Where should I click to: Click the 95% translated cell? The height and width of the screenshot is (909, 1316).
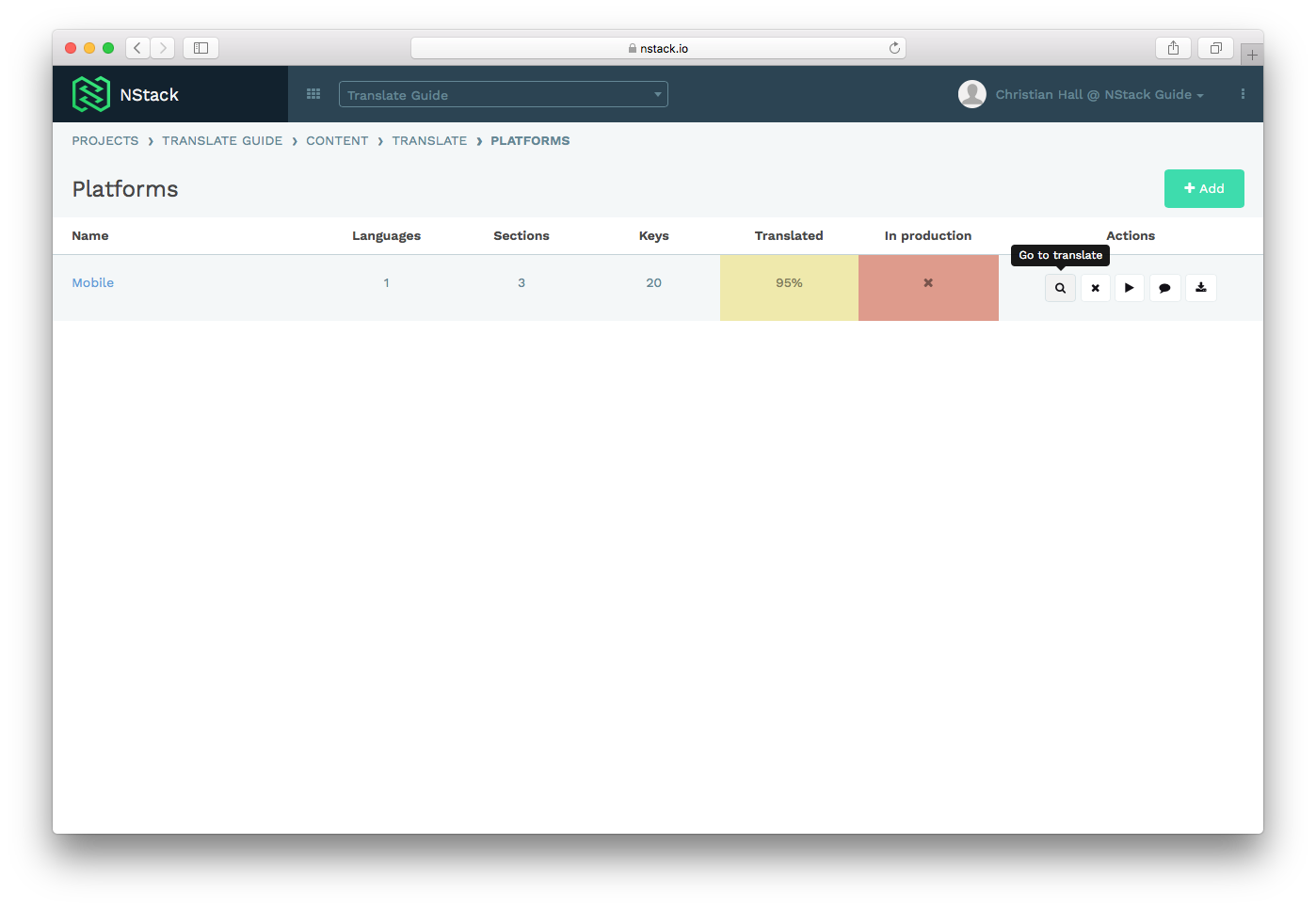click(789, 288)
